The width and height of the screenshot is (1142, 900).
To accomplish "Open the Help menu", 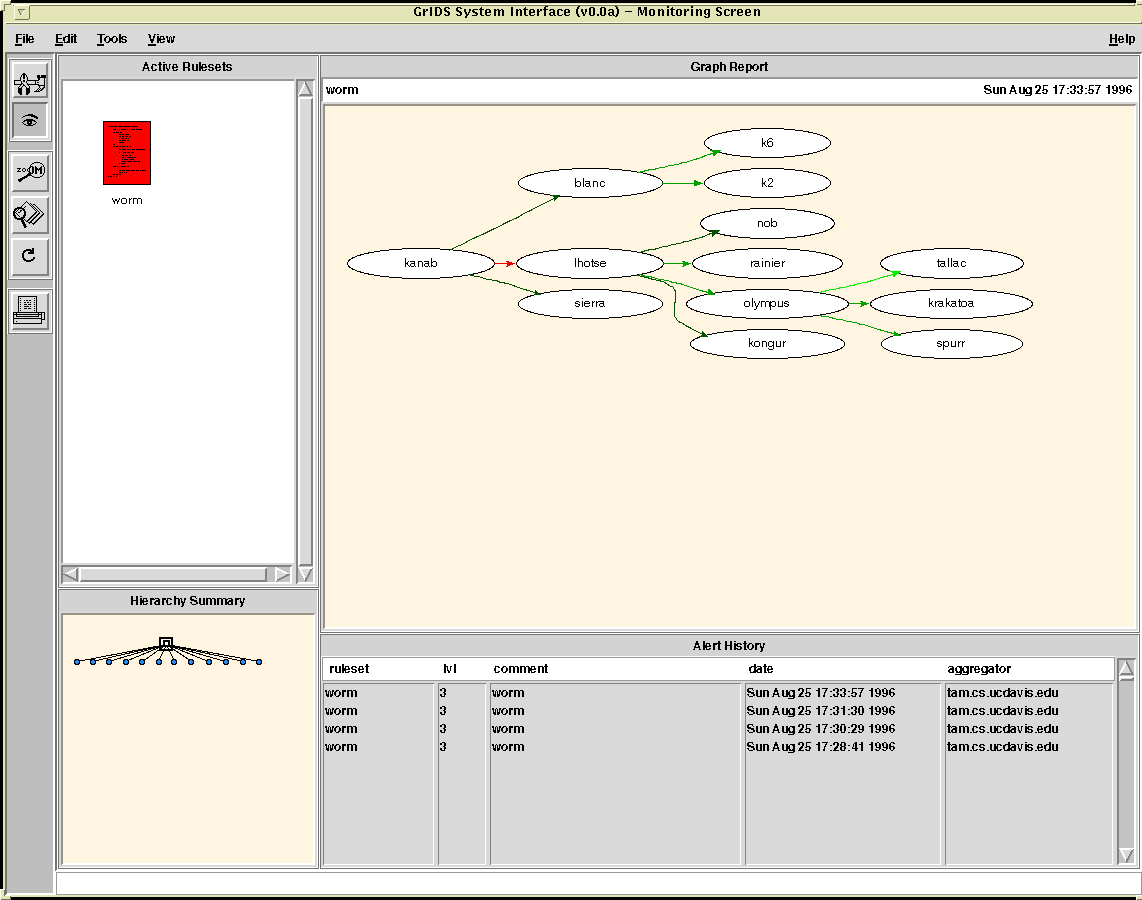I will coord(1121,39).
